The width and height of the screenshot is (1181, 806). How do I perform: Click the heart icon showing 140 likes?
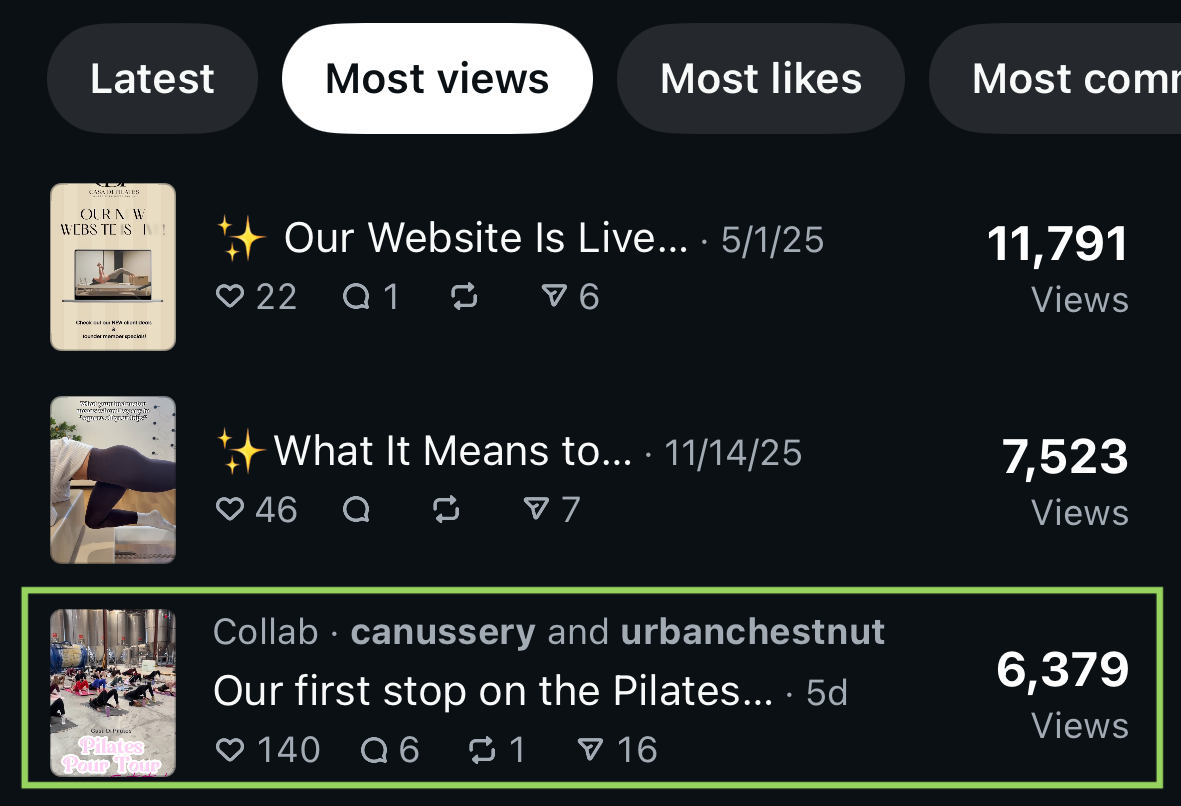(x=231, y=750)
